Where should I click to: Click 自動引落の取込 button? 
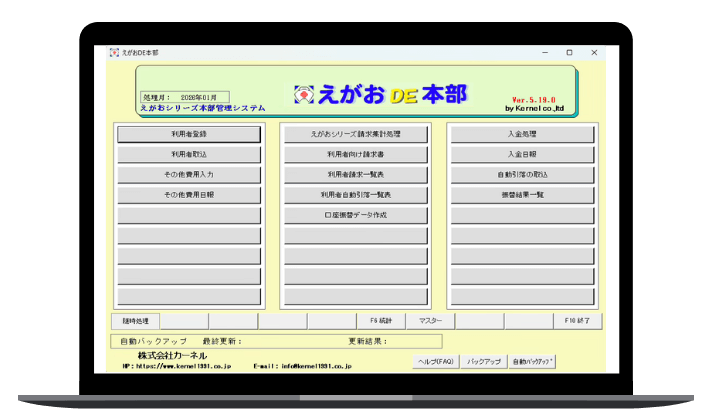point(522,175)
